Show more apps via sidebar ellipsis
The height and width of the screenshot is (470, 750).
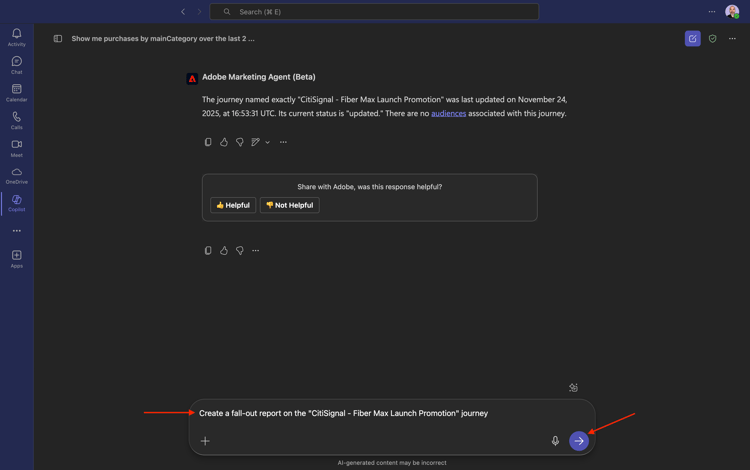coord(17,231)
